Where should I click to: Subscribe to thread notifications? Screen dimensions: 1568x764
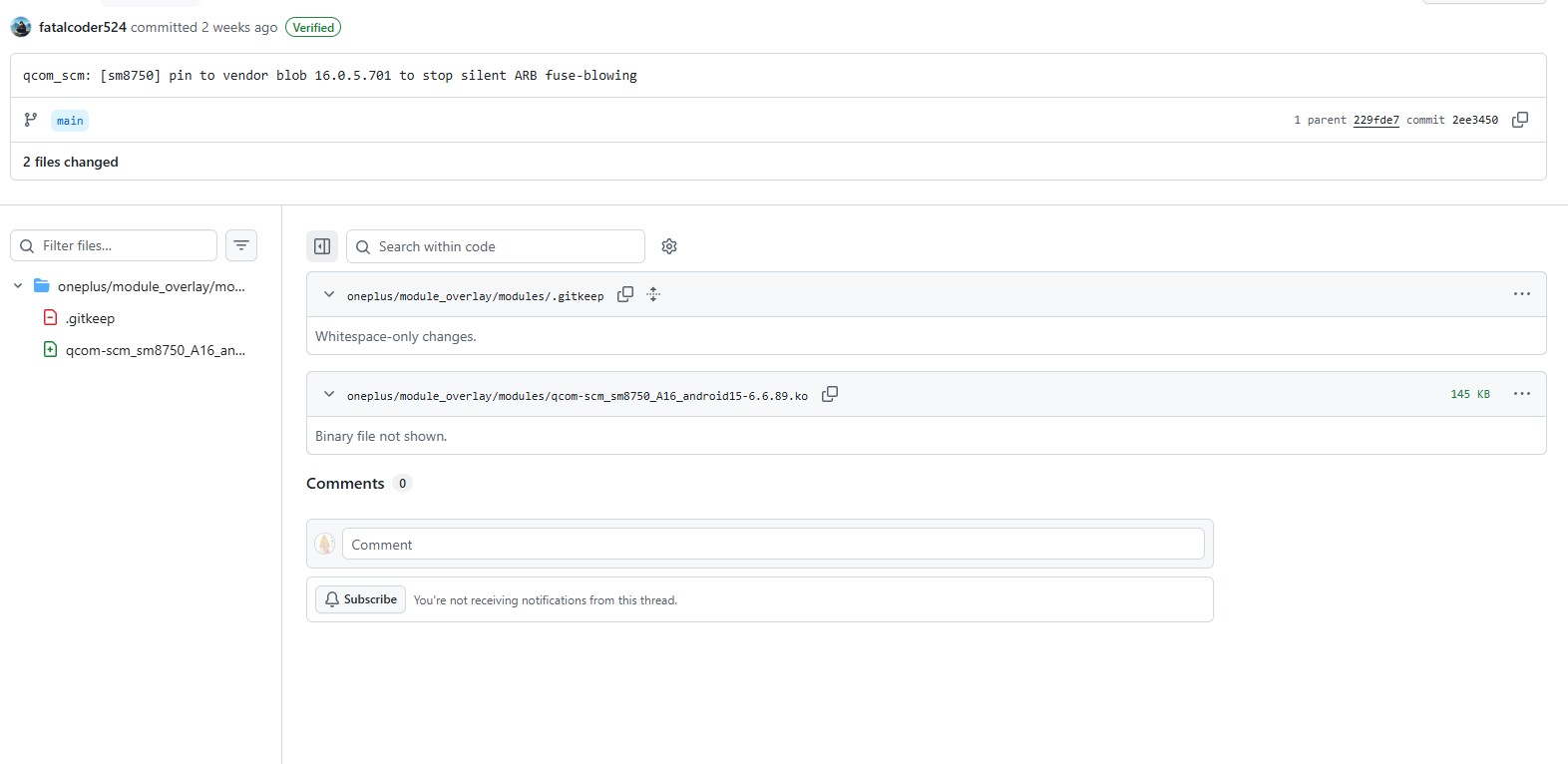click(x=361, y=599)
